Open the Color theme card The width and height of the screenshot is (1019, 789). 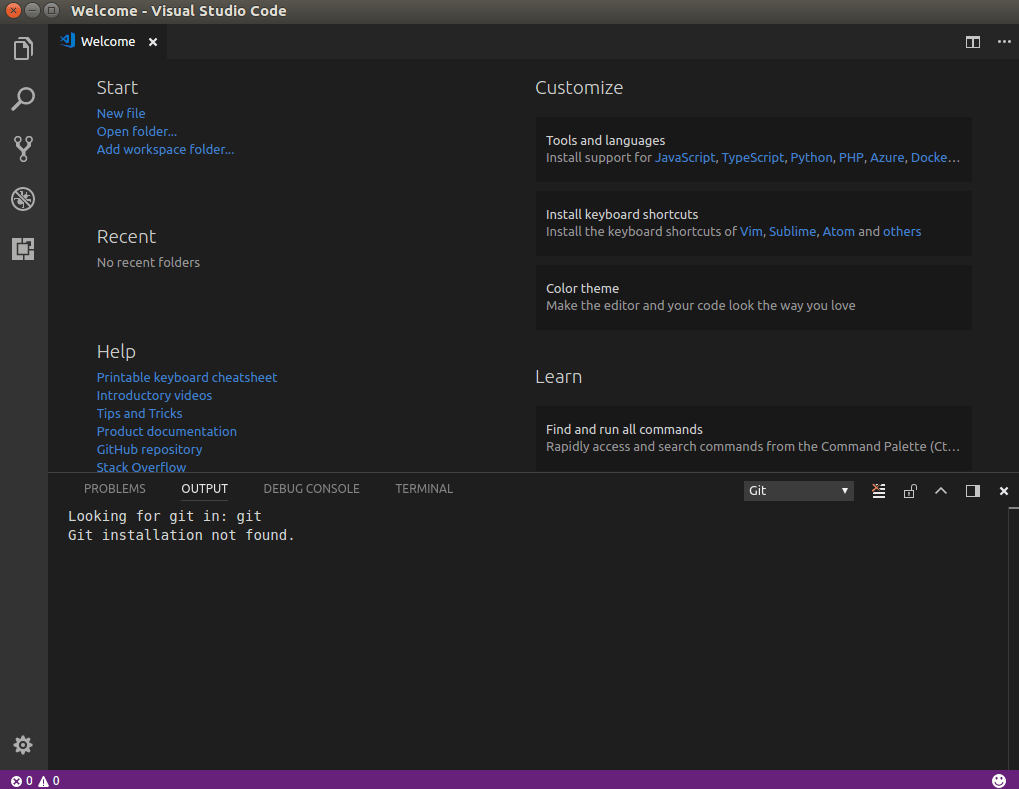pos(753,297)
